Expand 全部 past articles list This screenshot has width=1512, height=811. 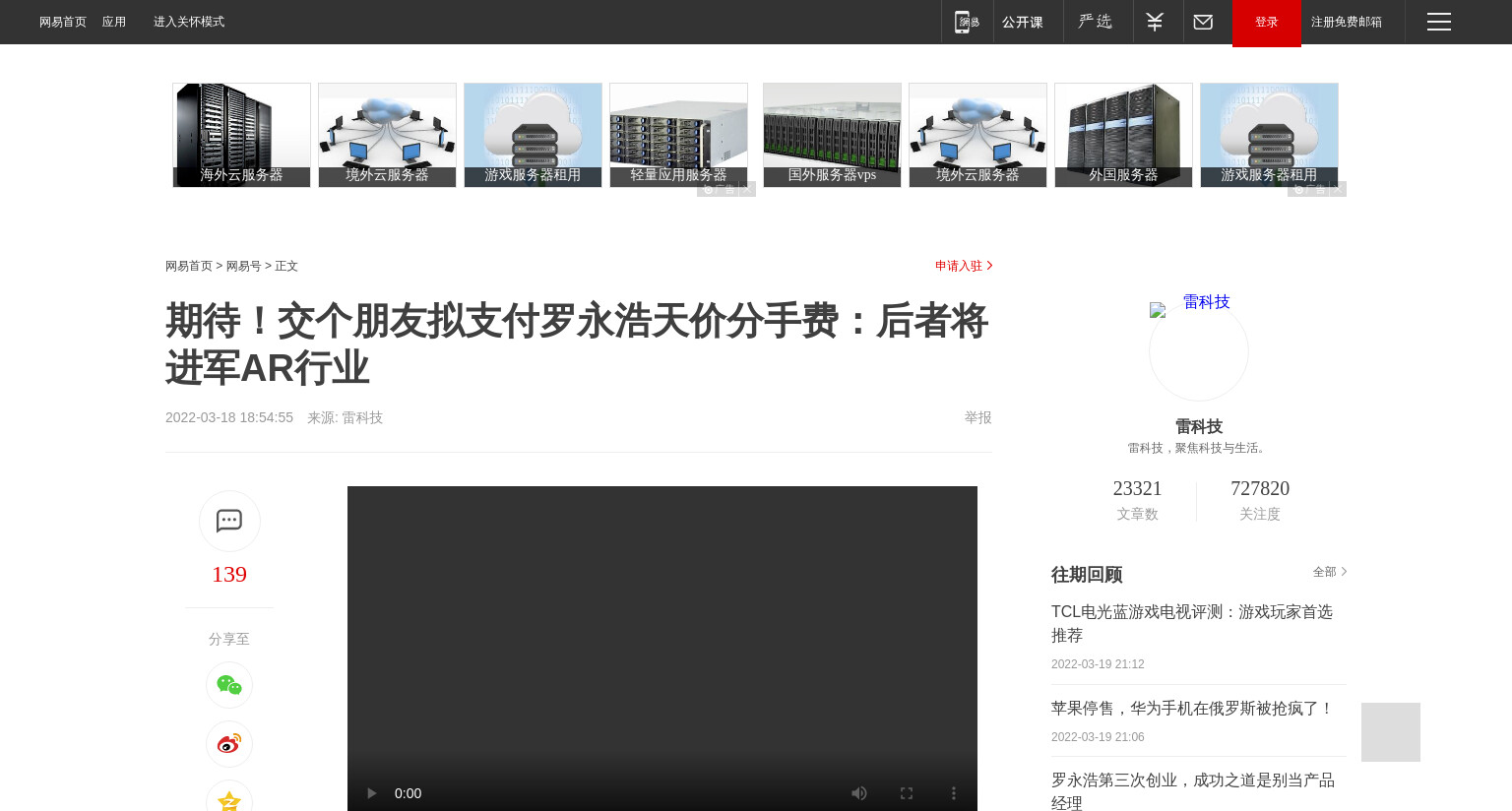[x=1329, y=572]
